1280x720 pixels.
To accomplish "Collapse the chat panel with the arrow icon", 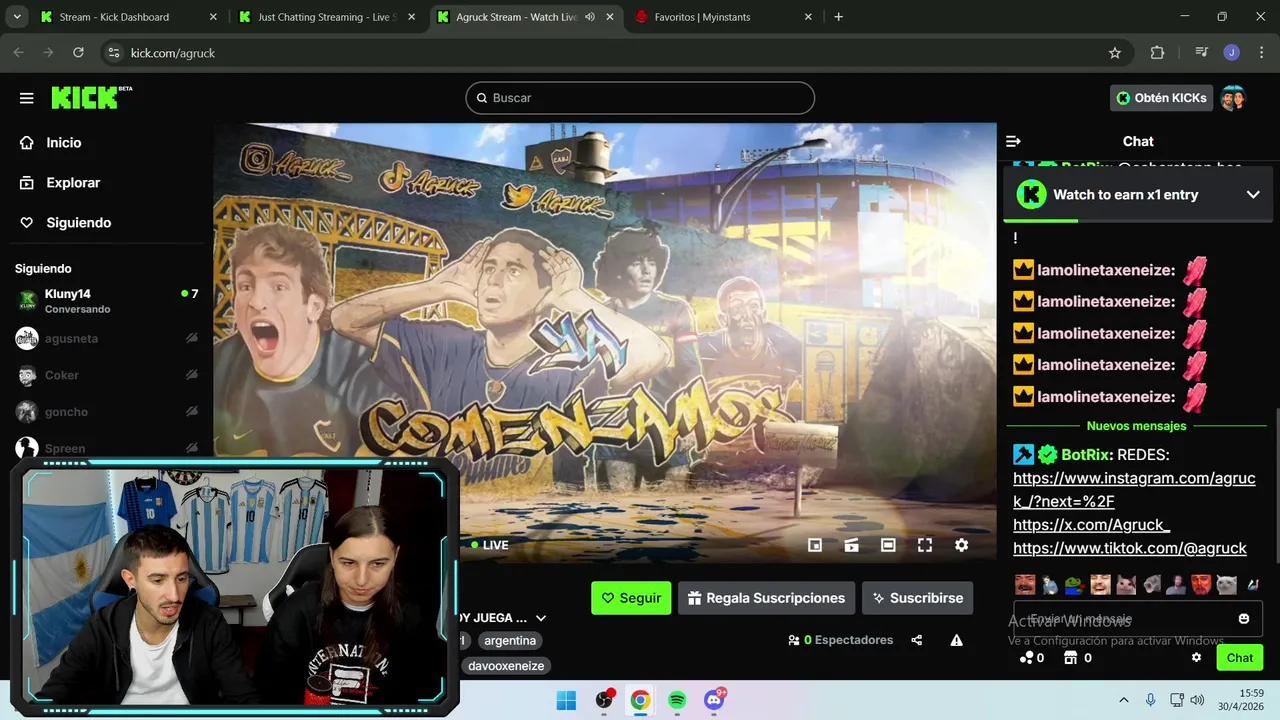I will click(1013, 142).
